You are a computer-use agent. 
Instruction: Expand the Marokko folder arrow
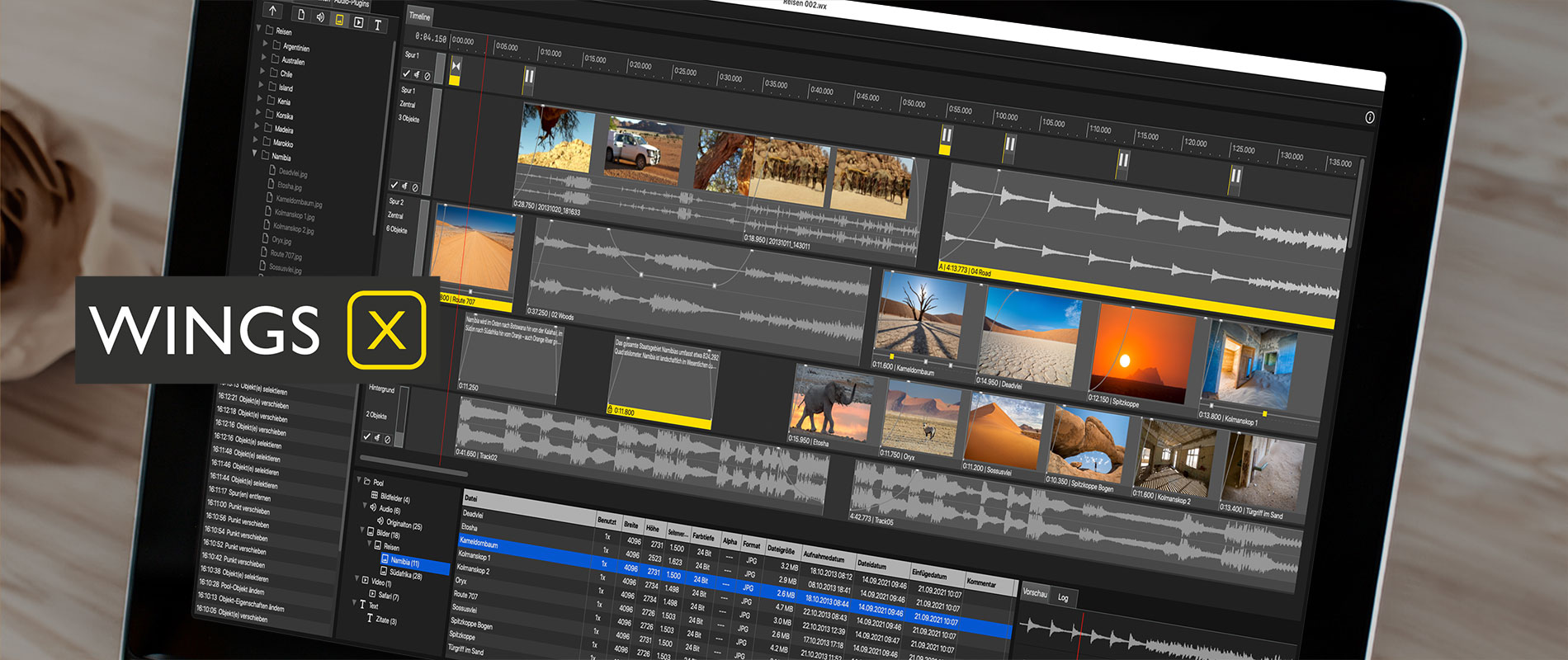tap(257, 140)
